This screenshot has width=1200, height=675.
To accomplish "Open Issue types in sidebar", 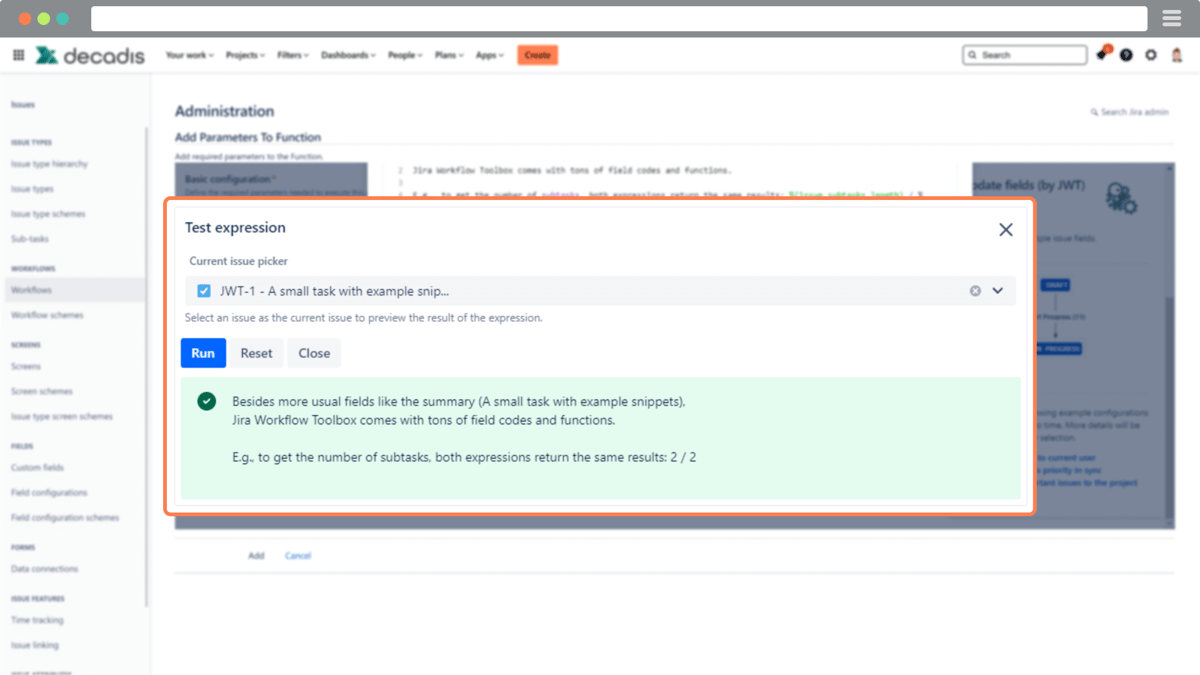I will pyautogui.click(x=32, y=189).
